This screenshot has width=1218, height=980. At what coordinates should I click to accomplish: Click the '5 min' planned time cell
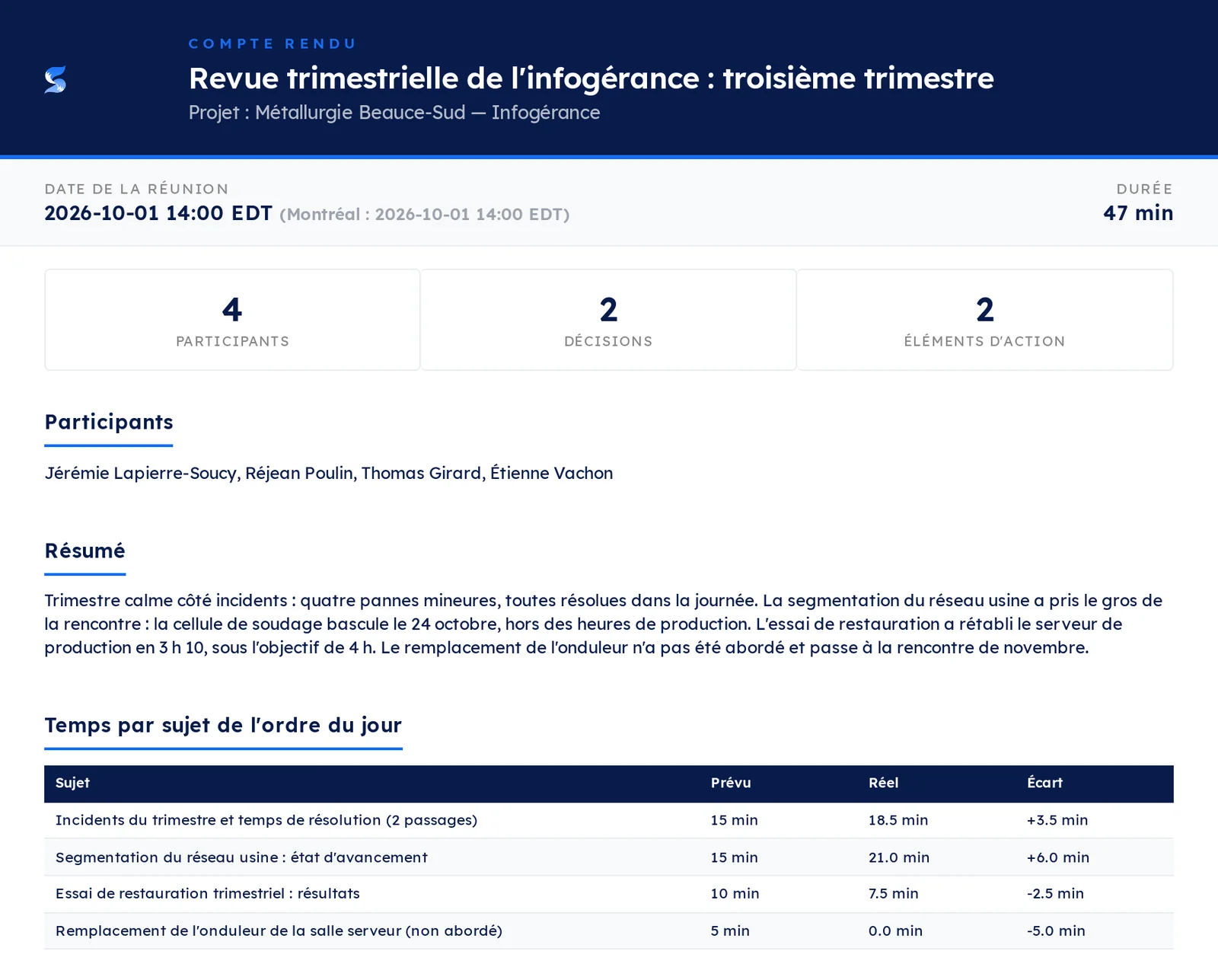[x=730, y=931]
